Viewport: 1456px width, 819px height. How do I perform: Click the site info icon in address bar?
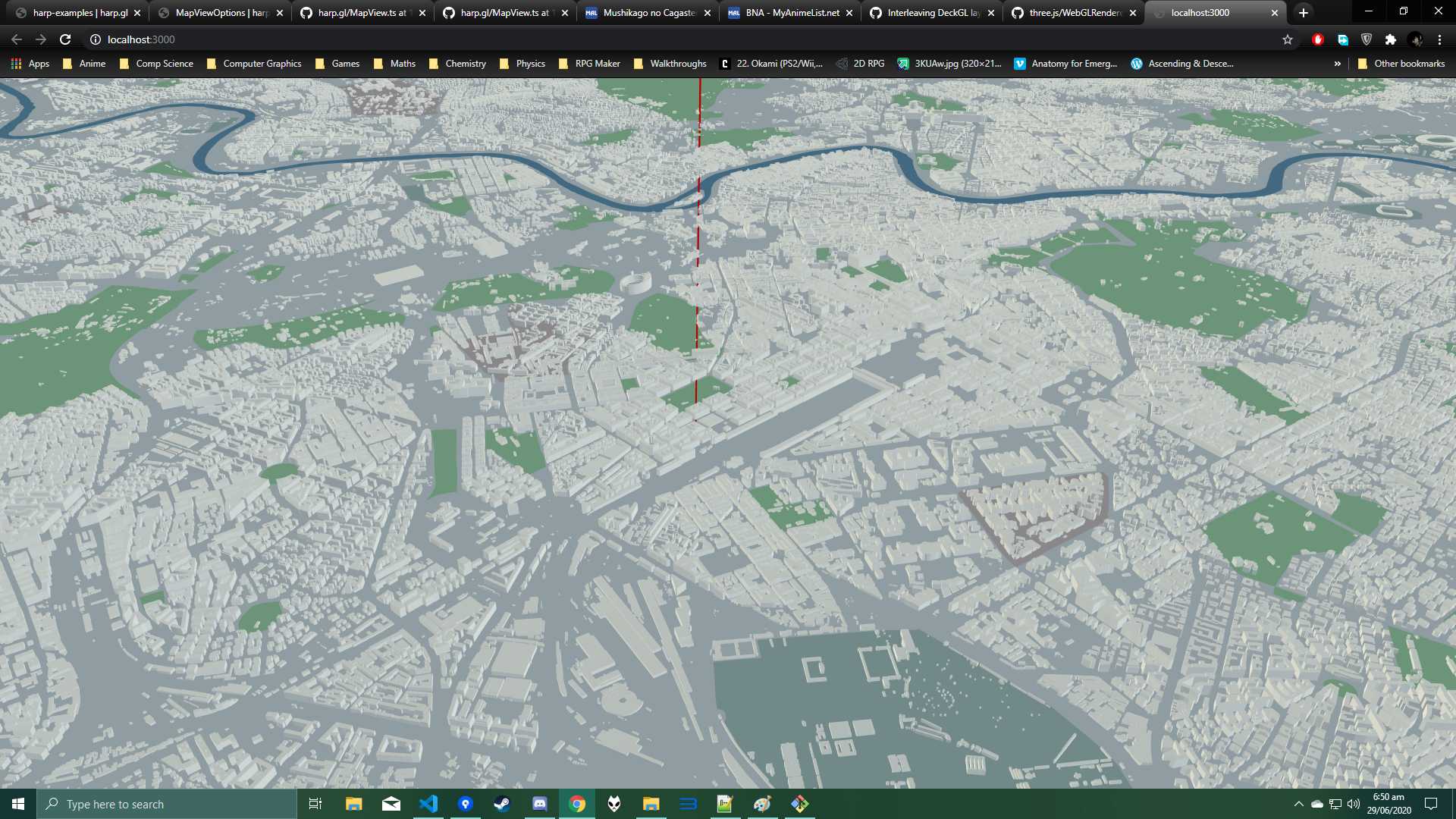tap(94, 39)
